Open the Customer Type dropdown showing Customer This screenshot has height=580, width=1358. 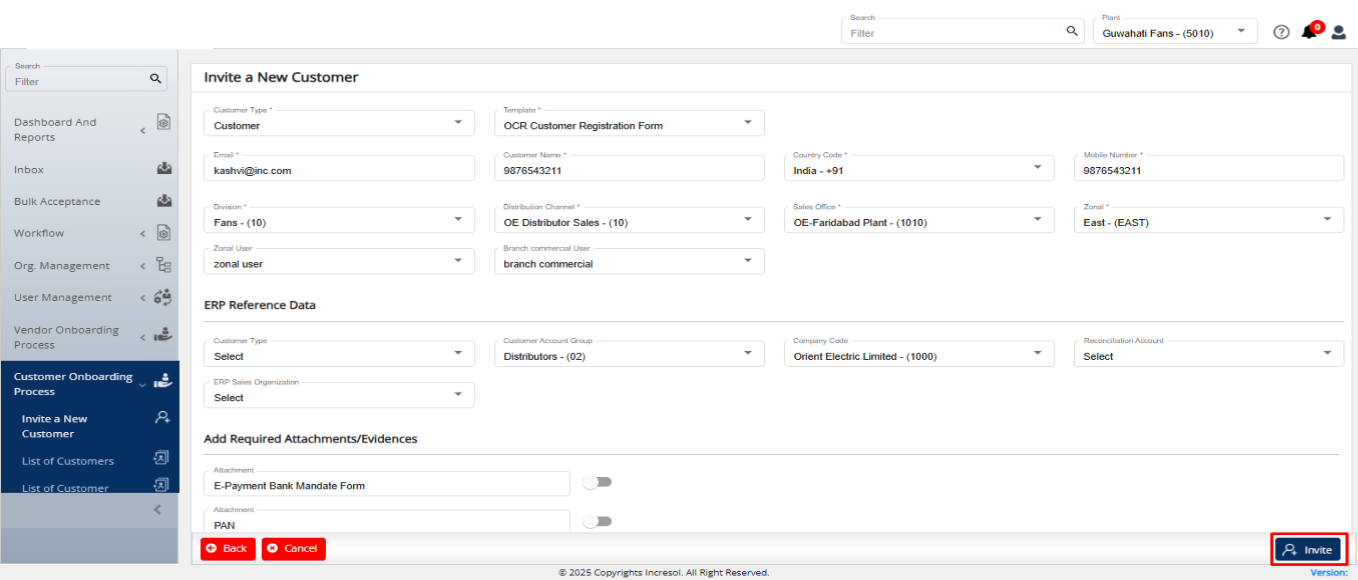338,124
